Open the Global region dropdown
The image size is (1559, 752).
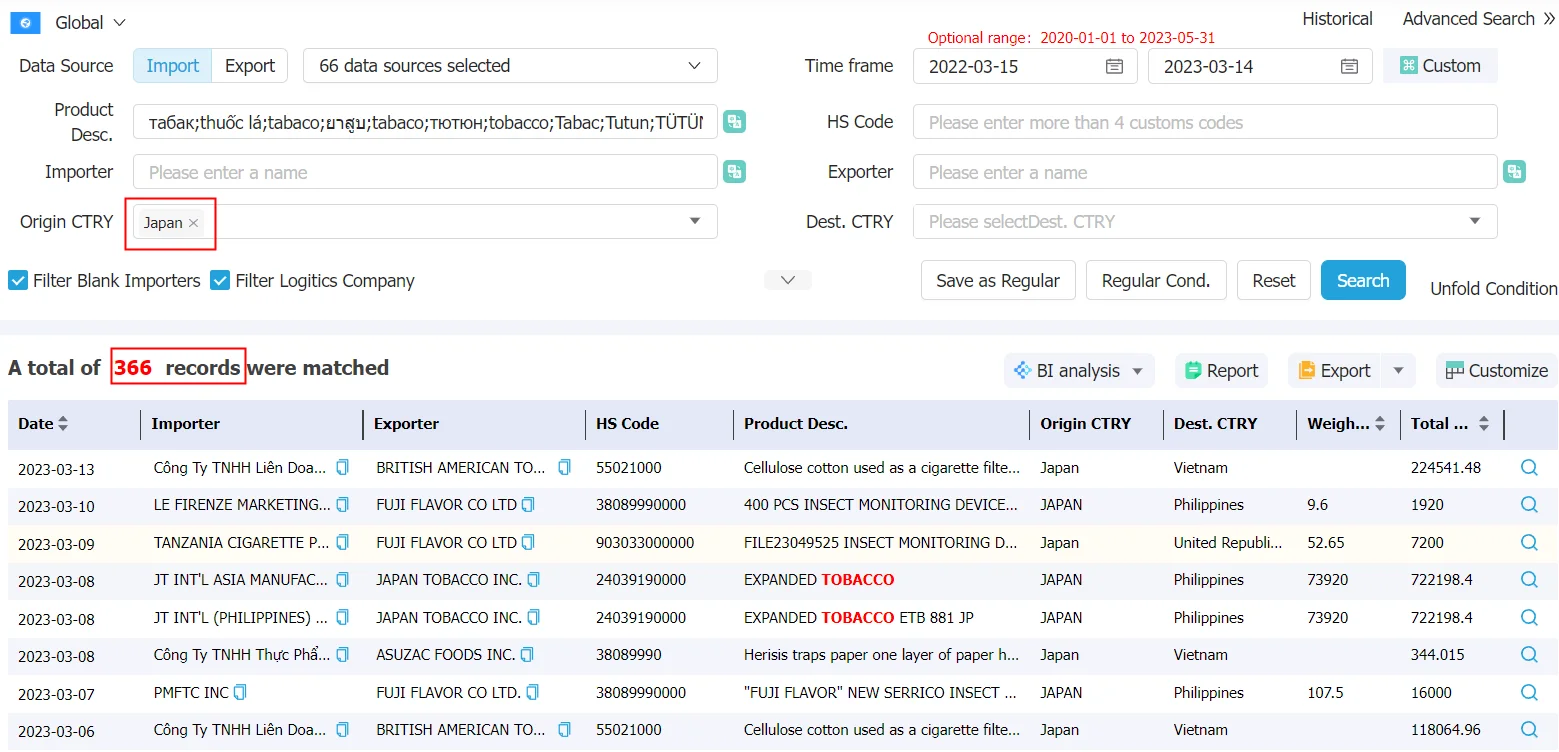(x=90, y=22)
